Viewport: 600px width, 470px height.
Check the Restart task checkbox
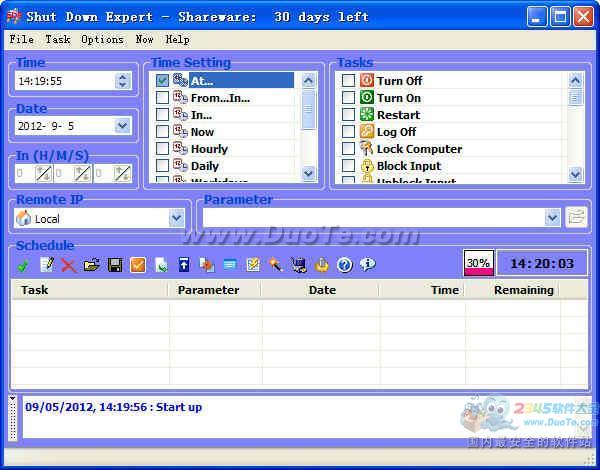click(348, 115)
